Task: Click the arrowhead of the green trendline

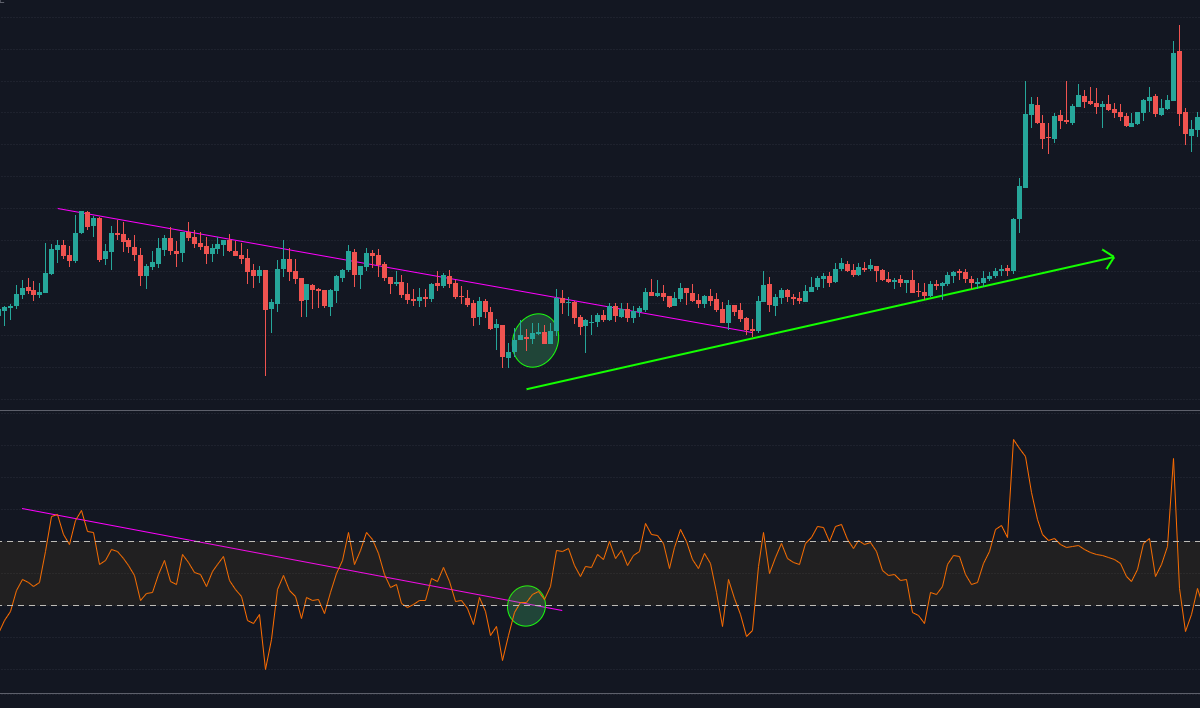Action: 1110,258
